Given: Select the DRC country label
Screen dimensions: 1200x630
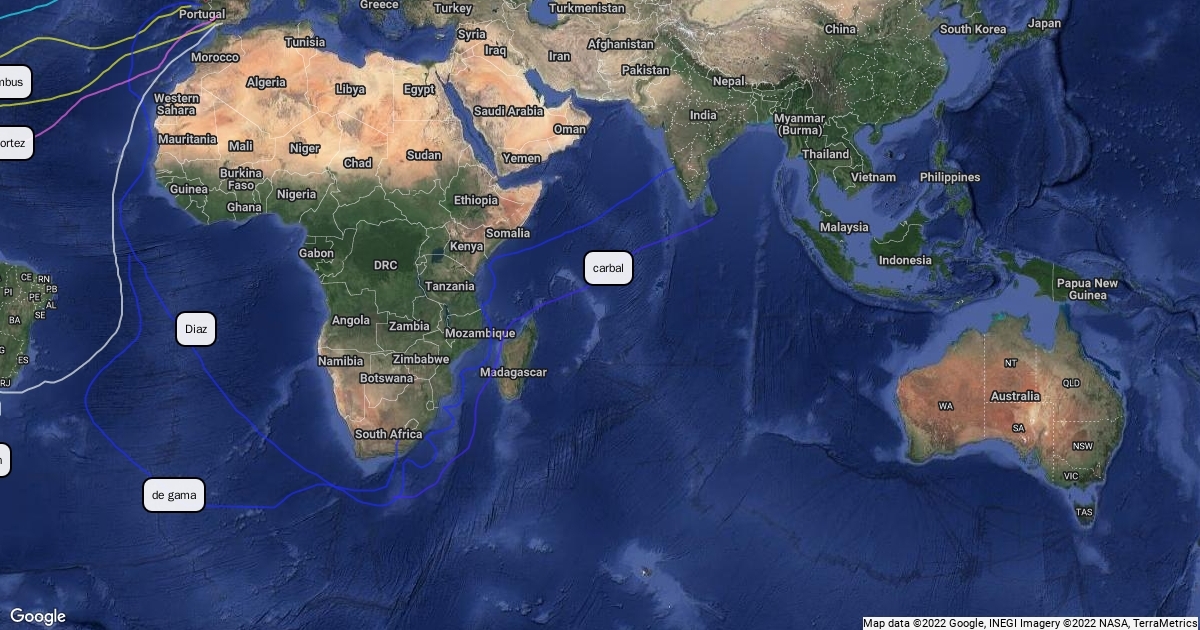Looking at the screenshot, I should tap(385, 265).
